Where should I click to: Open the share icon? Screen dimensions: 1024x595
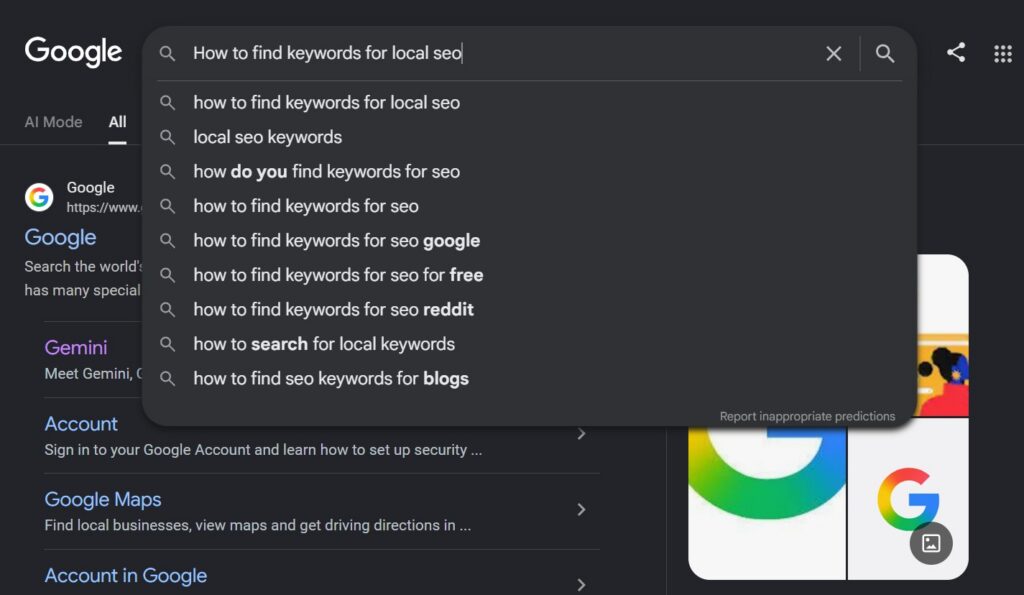pyautogui.click(x=956, y=52)
